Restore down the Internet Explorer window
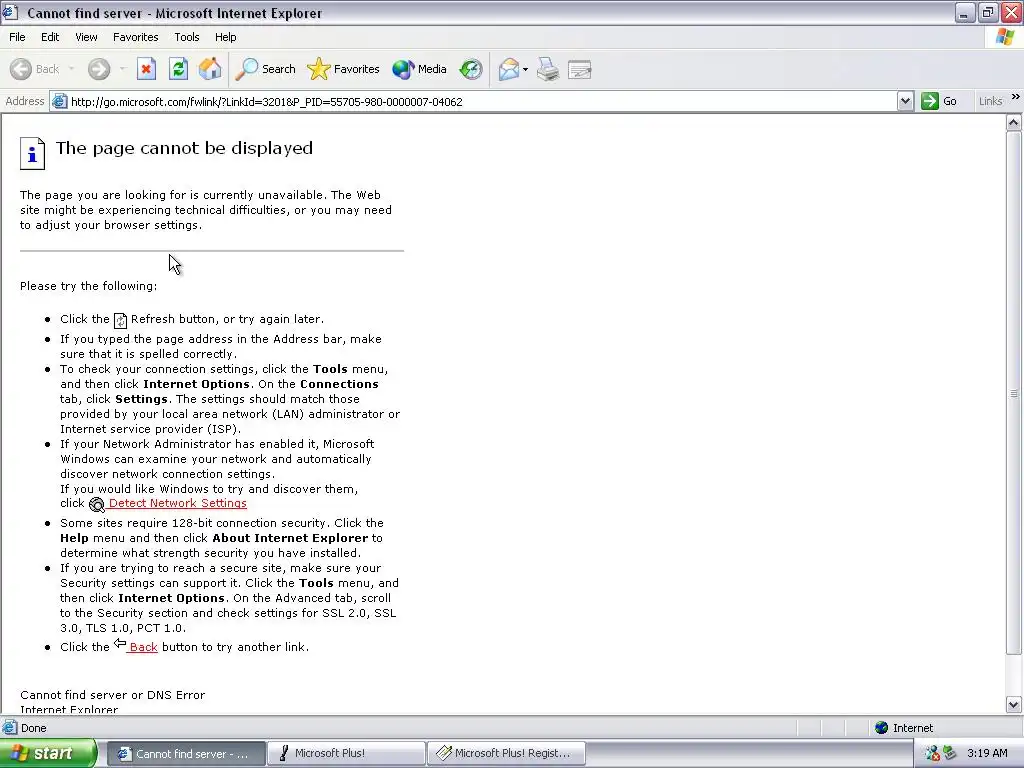The width and height of the screenshot is (1024, 768). [x=988, y=12]
